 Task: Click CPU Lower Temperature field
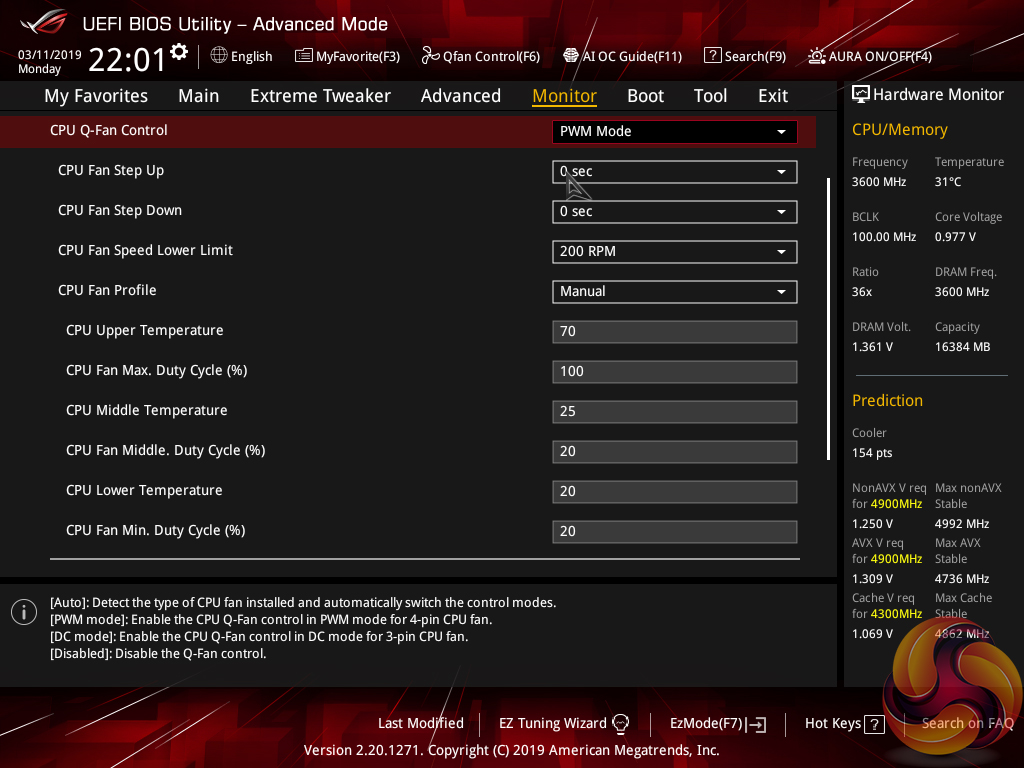pos(675,491)
